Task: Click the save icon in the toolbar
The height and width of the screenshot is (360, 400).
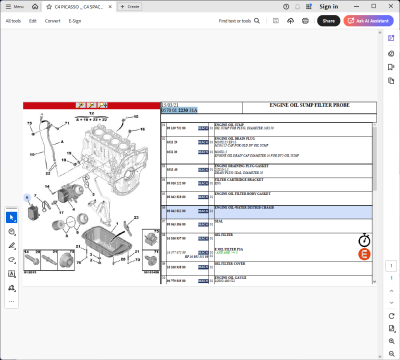Action: pos(276,21)
